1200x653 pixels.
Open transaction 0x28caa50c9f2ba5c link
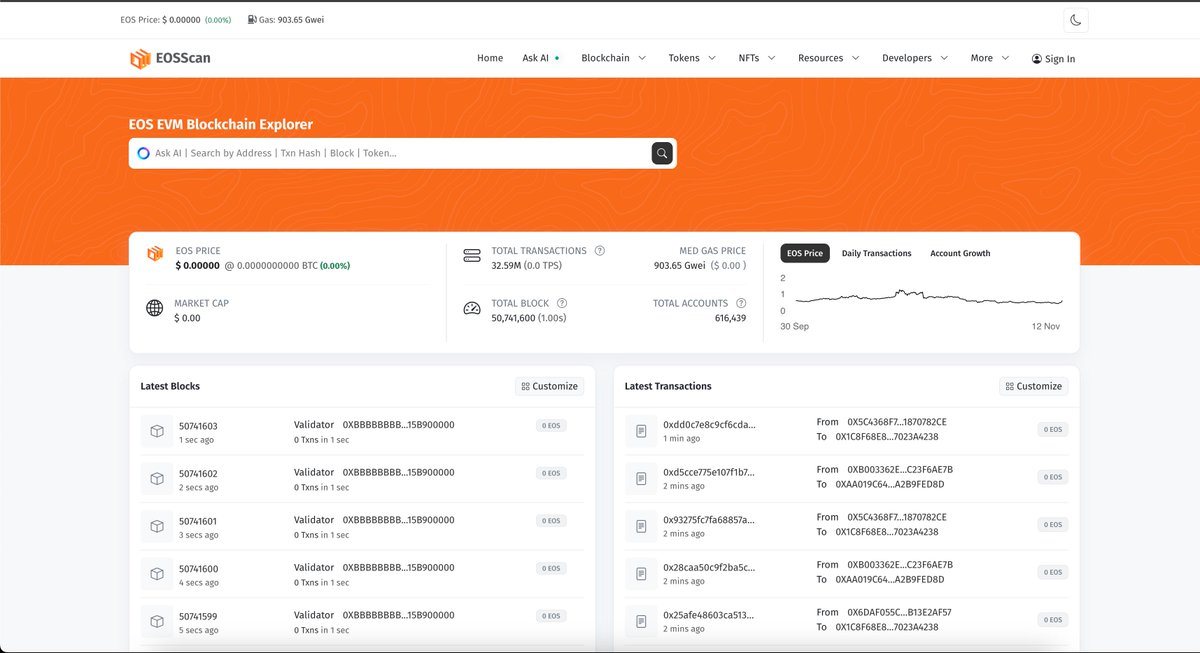point(709,567)
